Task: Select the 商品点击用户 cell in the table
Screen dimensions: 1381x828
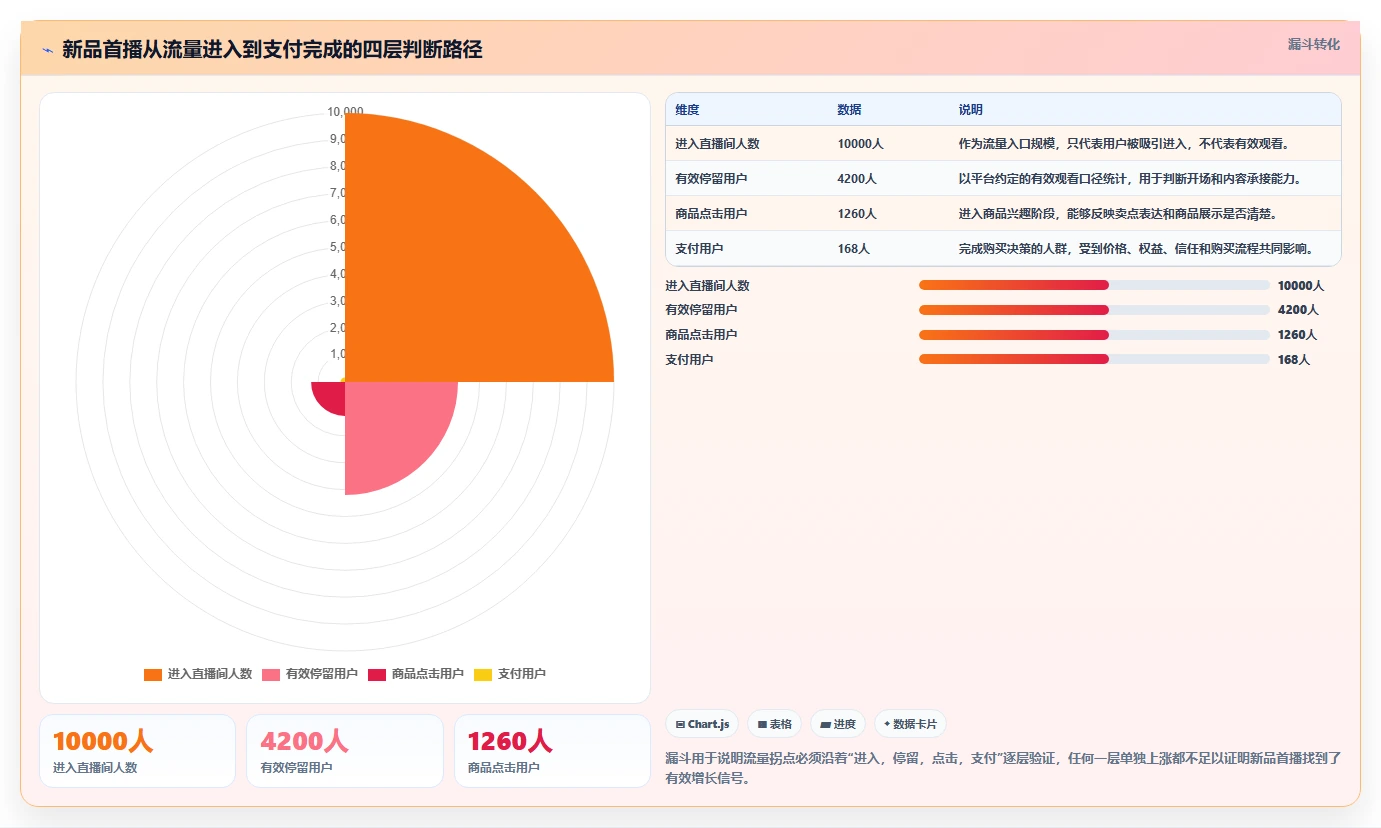Action: tap(711, 214)
